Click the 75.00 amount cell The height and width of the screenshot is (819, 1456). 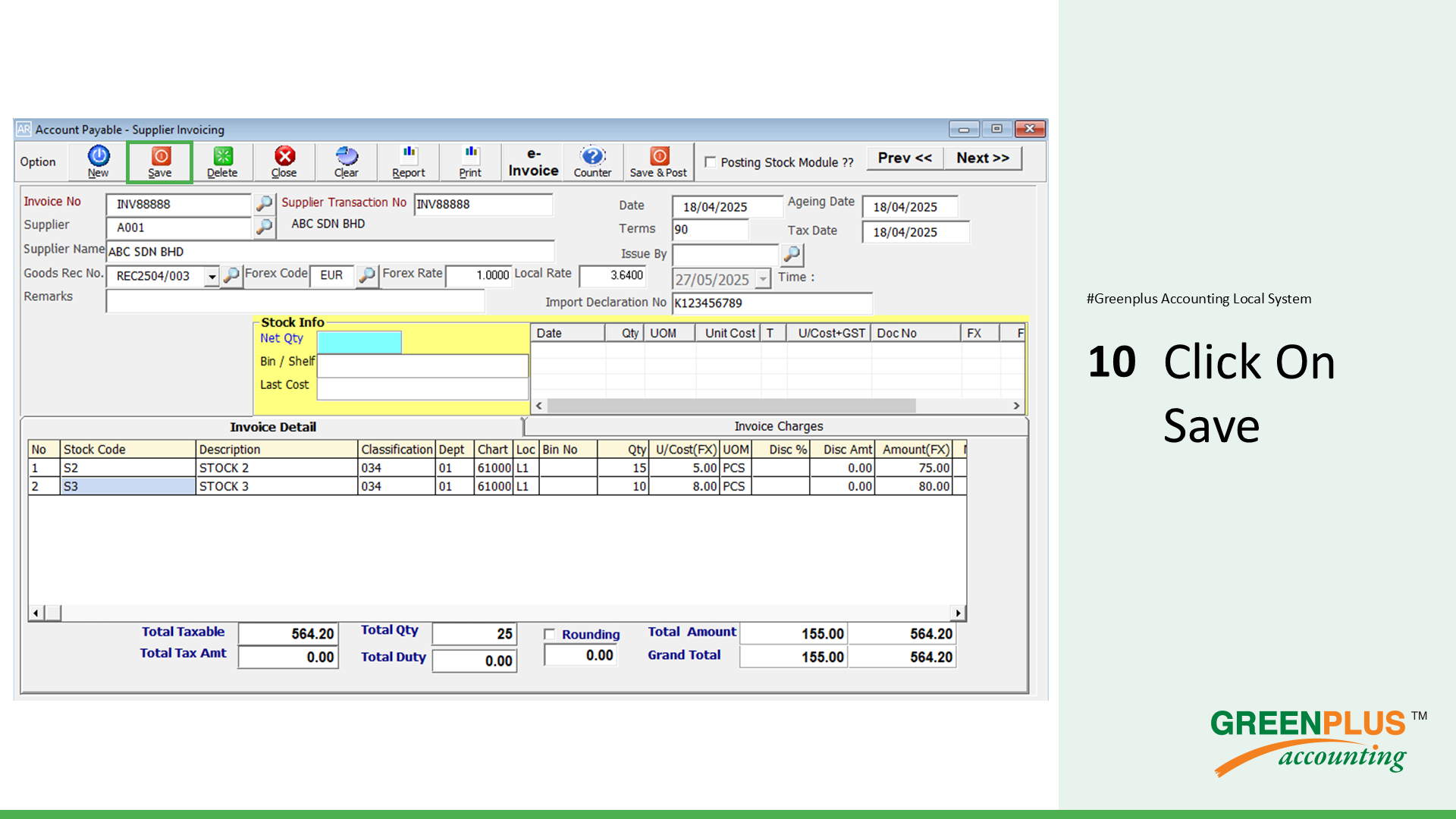(x=914, y=468)
